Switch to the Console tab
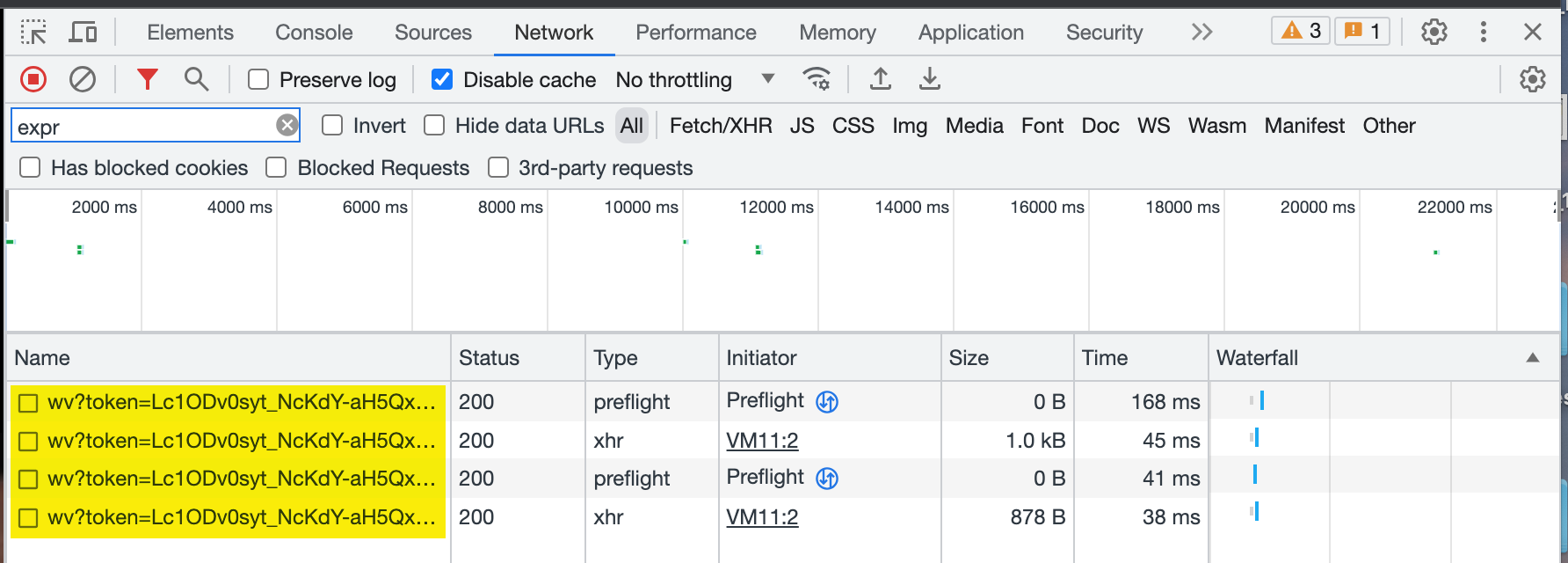This screenshot has width=1568, height=563. 314,33
